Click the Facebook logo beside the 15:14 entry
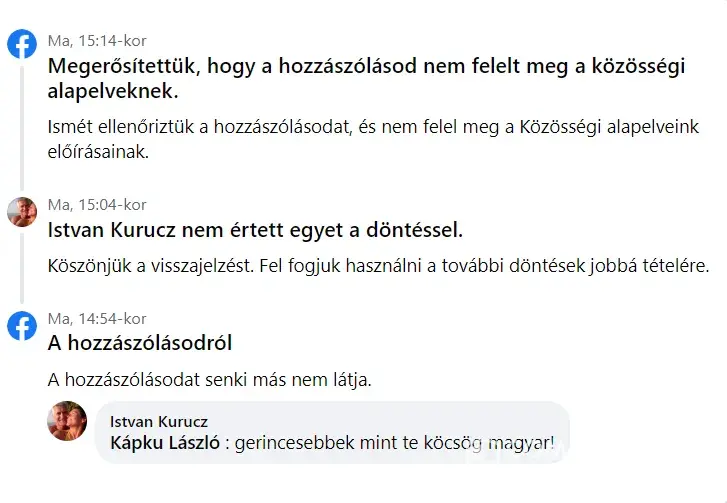Viewport: 727px width, 503px height. click(x=22, y=44)
